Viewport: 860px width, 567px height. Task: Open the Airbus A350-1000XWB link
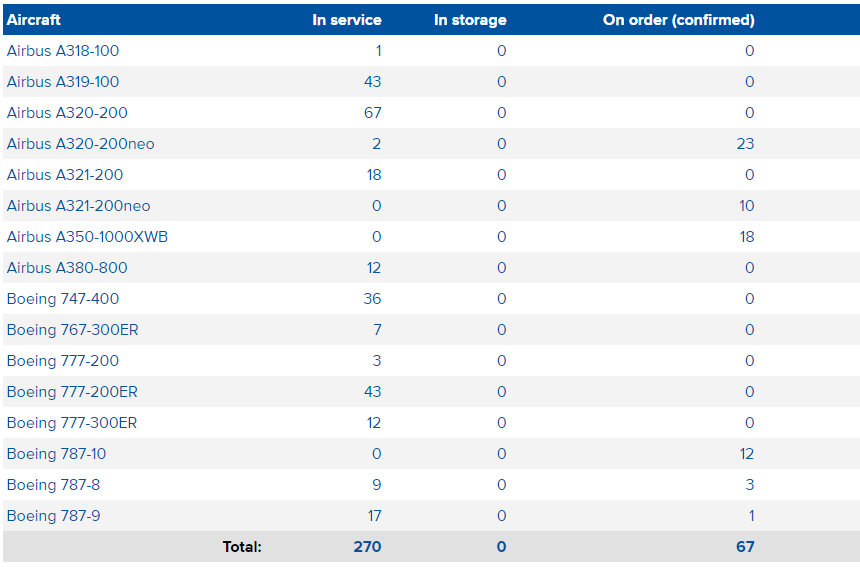87,237
